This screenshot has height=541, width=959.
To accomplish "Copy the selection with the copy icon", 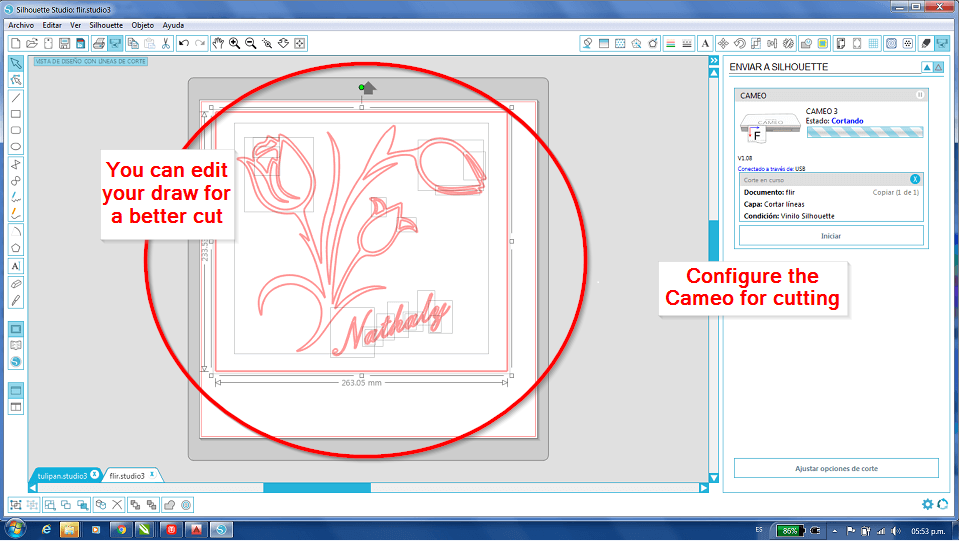I will click(x=133, y=43).
